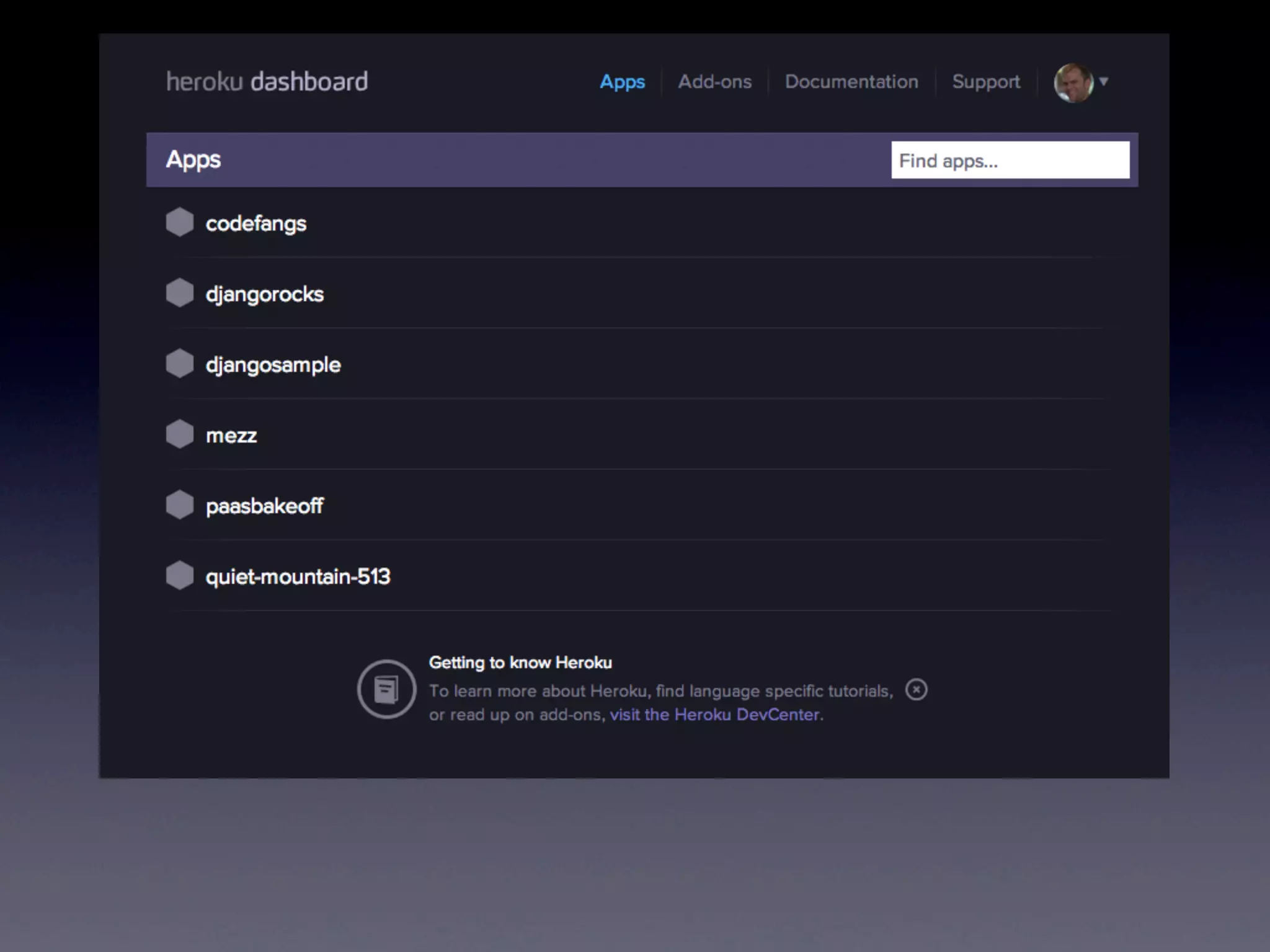Click the hexagon icon beside quiet-mountain-513

pyautogui.click(x=180, y=575)
